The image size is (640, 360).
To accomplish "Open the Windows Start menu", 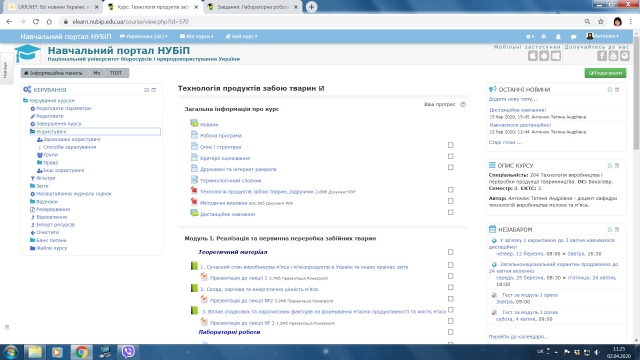I will [11, 352].
